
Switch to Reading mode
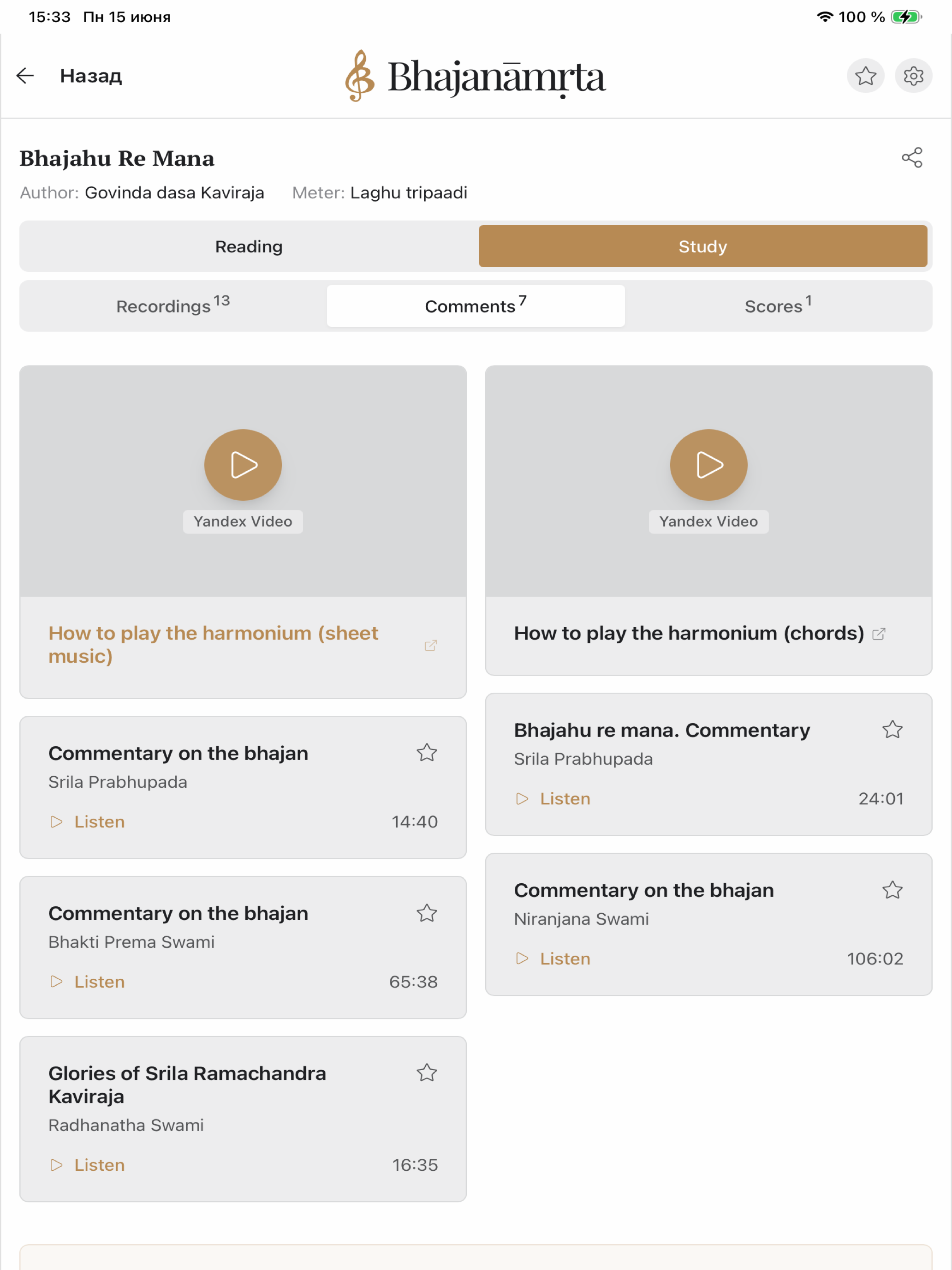249,246
